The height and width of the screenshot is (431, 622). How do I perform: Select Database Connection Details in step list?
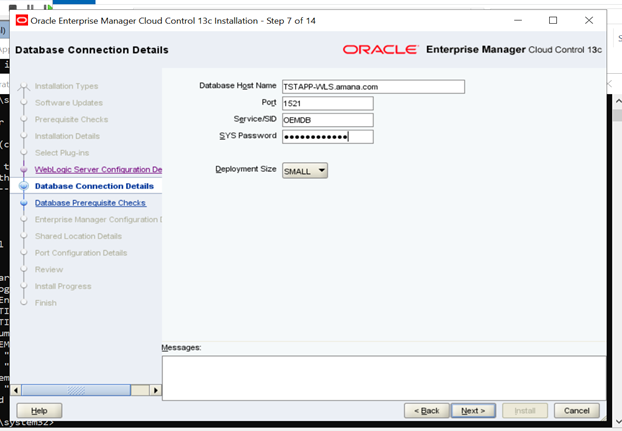[94, 186]
